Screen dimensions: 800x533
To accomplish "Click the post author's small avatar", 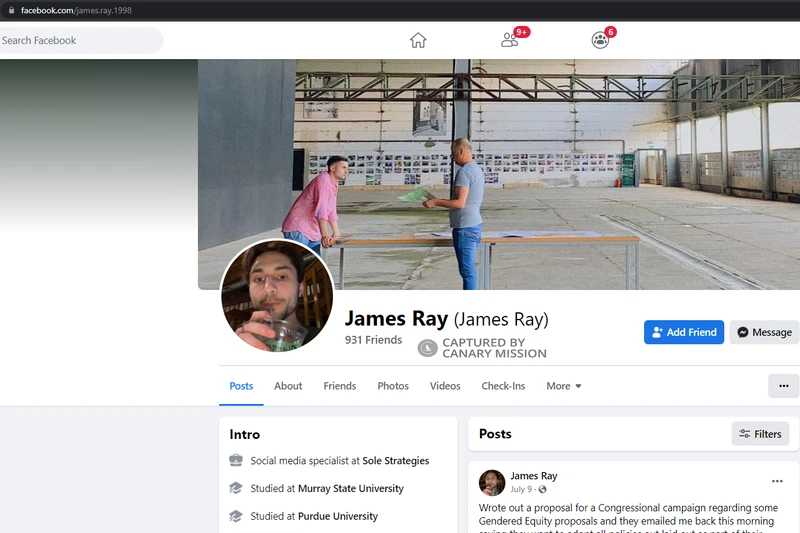I will click(x=492, y=483).
